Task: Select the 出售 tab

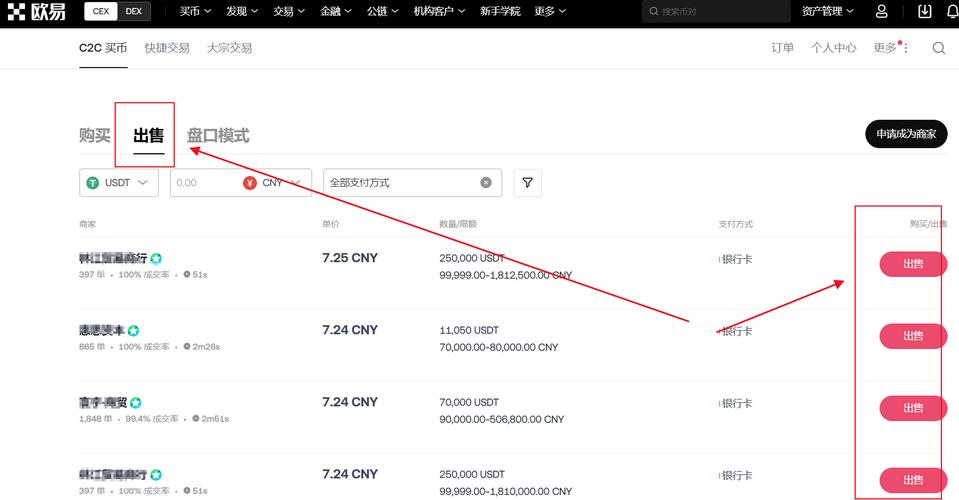Action: [148, 136]
